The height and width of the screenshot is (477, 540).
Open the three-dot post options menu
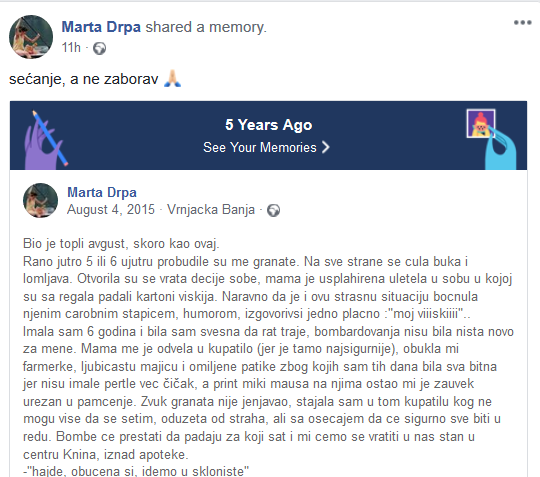[x=522, y=23]
